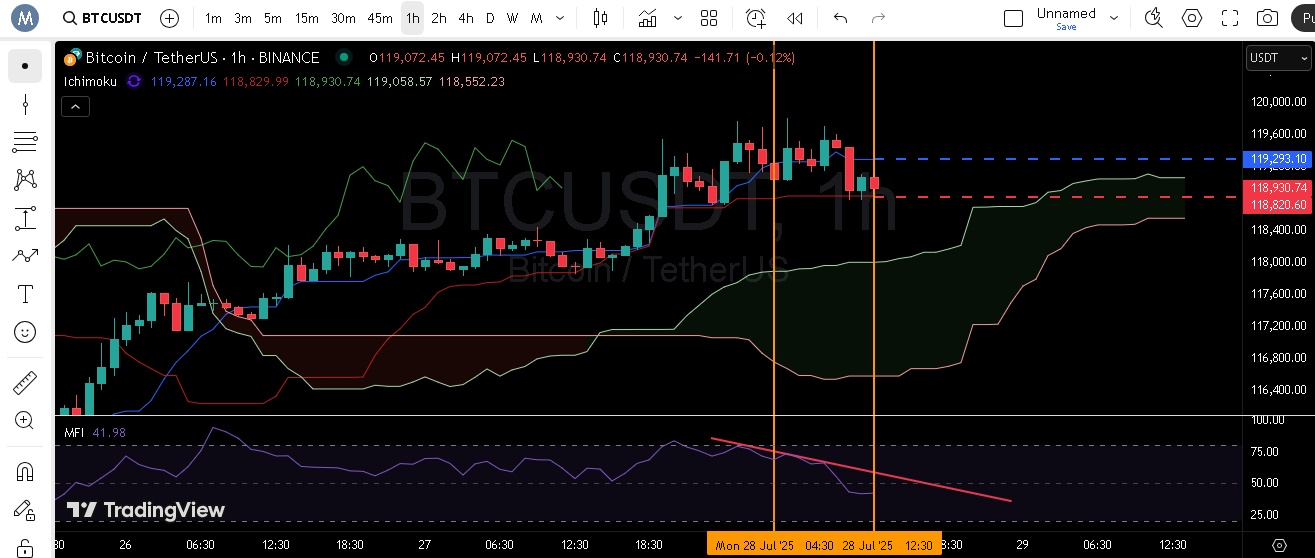Switch to the 15m timeframe
1315x558 pixels.
(307, 18)
